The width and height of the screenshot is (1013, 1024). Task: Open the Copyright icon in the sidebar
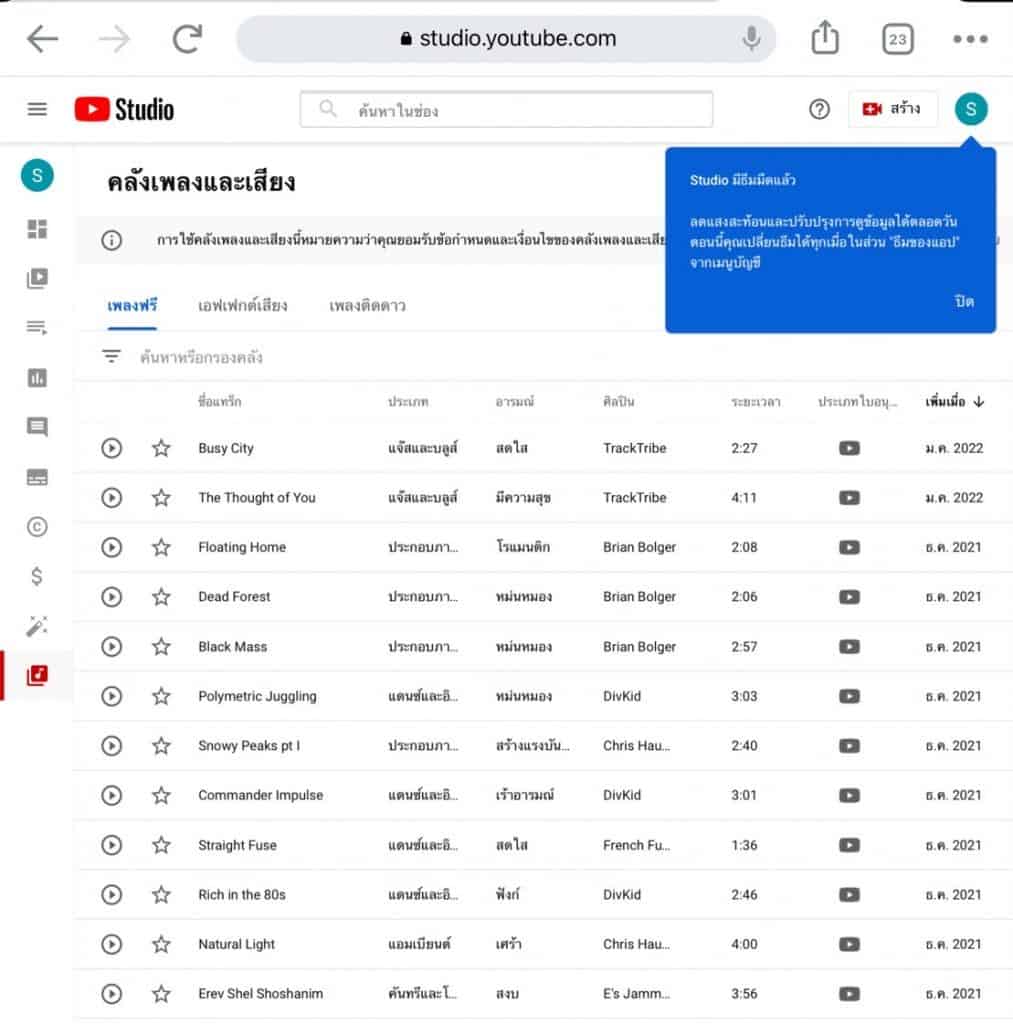[37, 527]
